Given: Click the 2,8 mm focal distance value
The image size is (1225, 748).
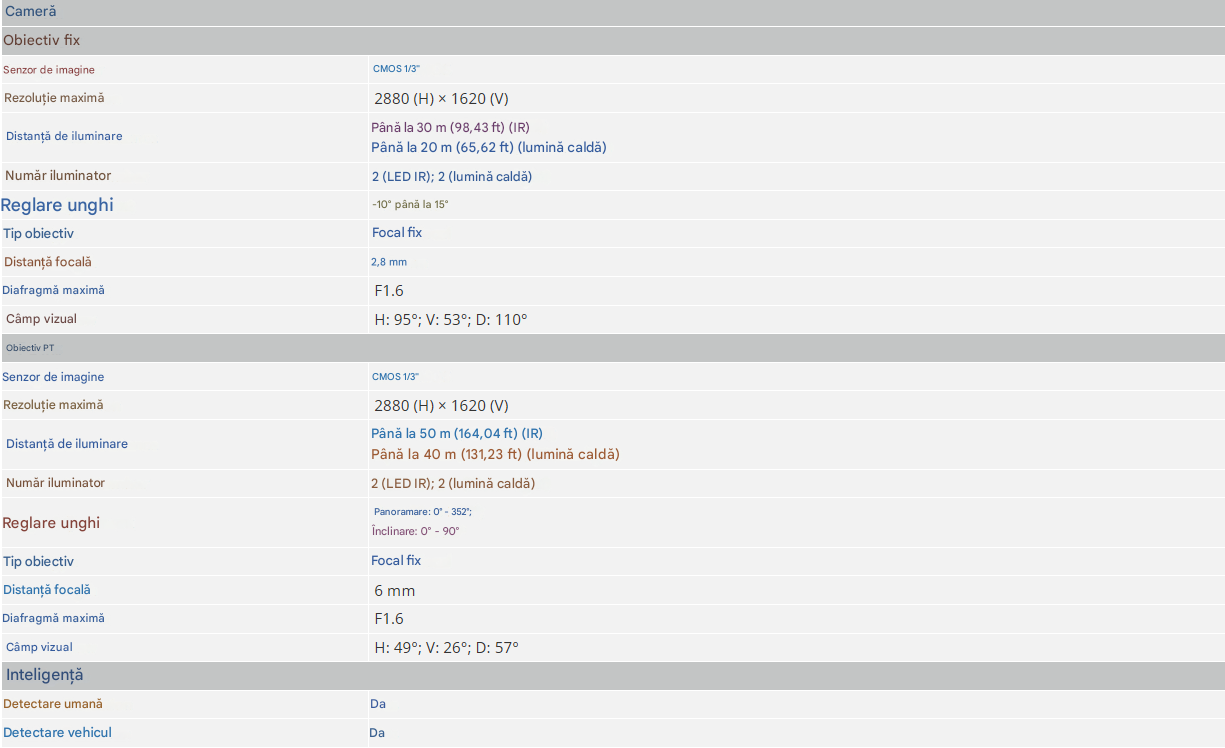Looking at the screenshot, I should point(389,262).
